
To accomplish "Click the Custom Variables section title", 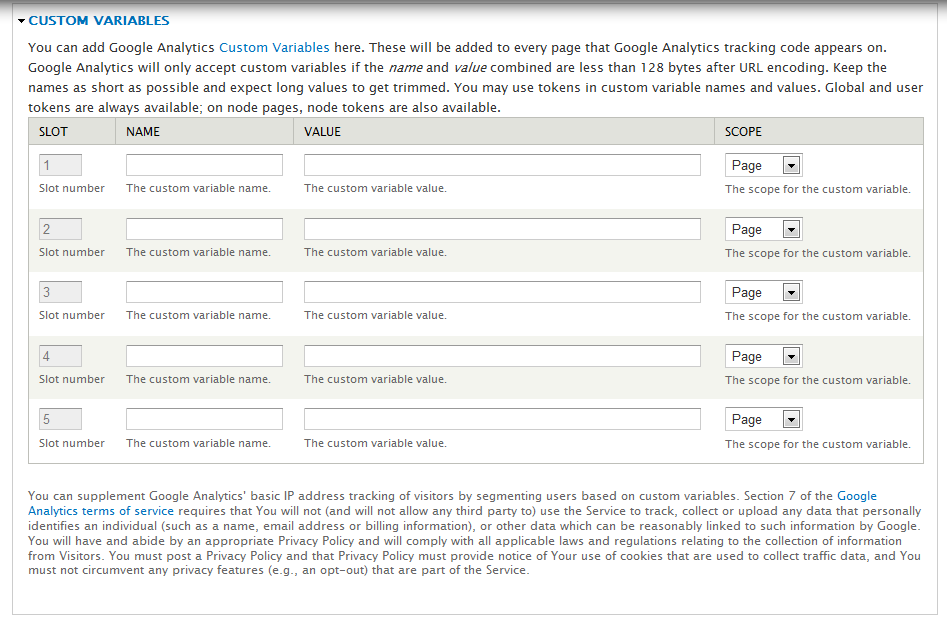I will [99, 21].
